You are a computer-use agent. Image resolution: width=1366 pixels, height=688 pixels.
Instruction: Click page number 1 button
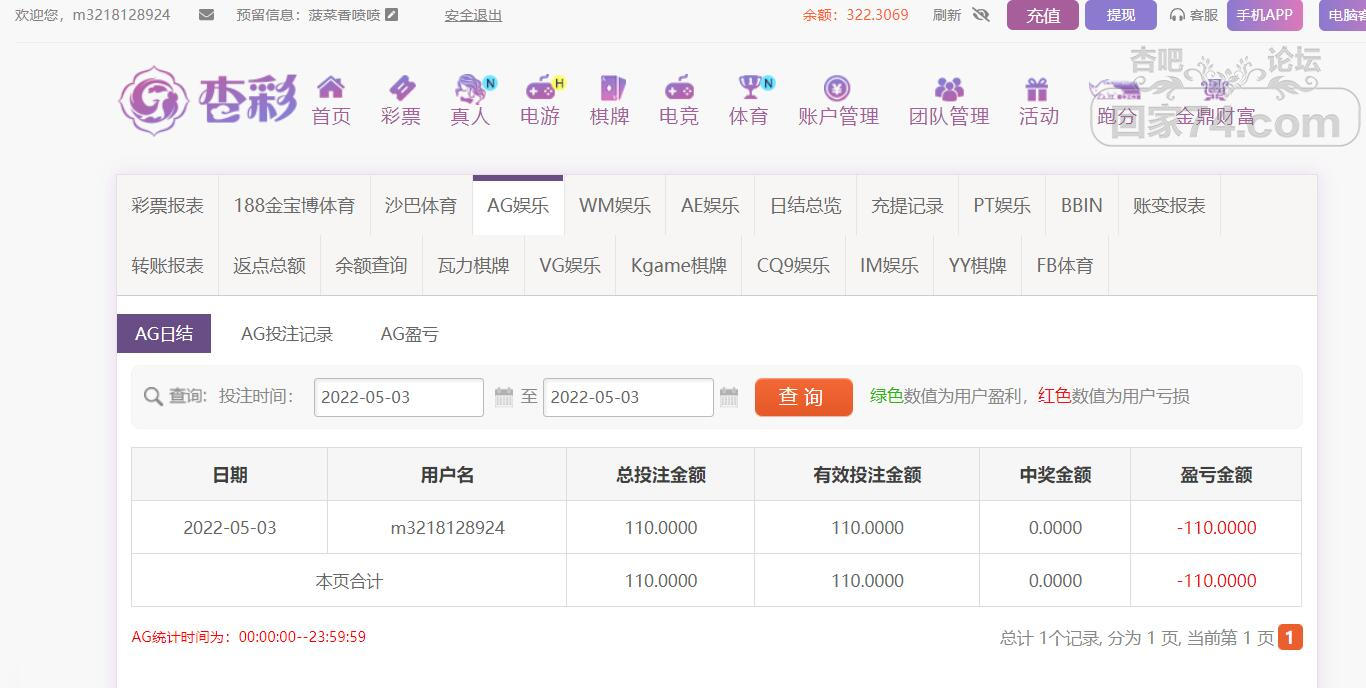[1290, 637]
